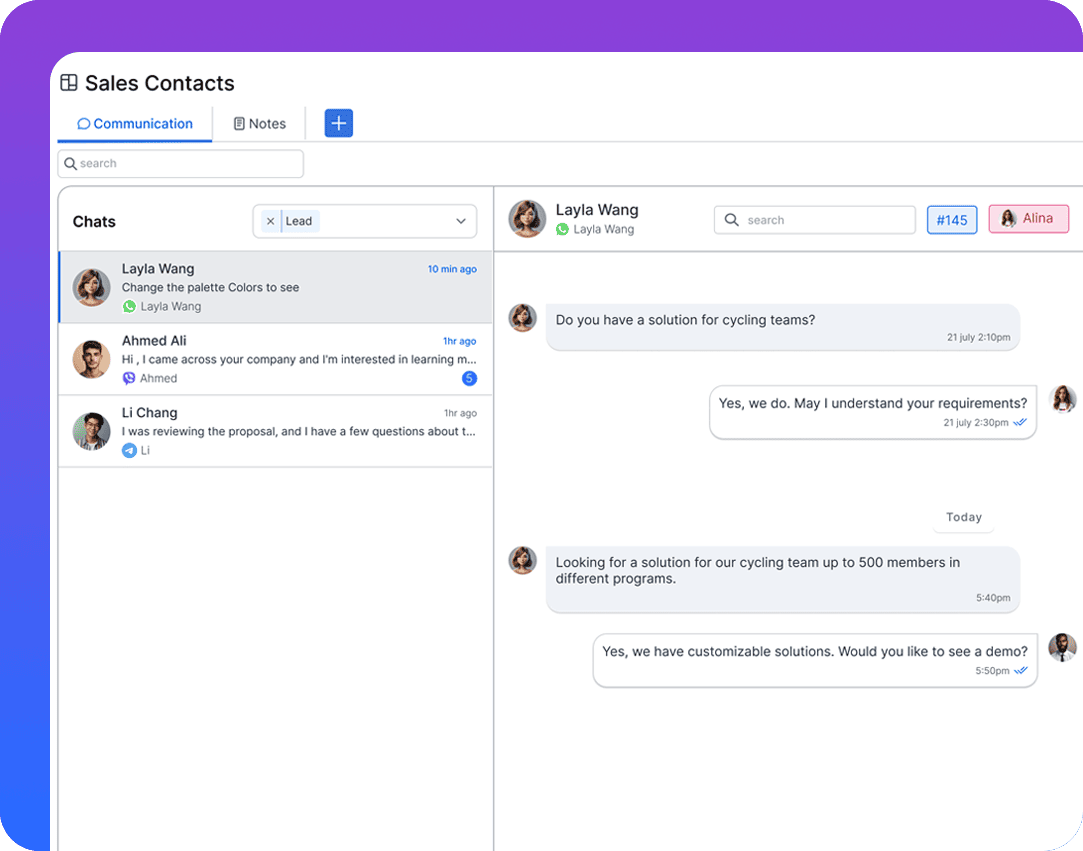Open Li Chang's chat conversation
Image resolution: width=1083 pixels, height=851 pixels.
coord(276,431)
